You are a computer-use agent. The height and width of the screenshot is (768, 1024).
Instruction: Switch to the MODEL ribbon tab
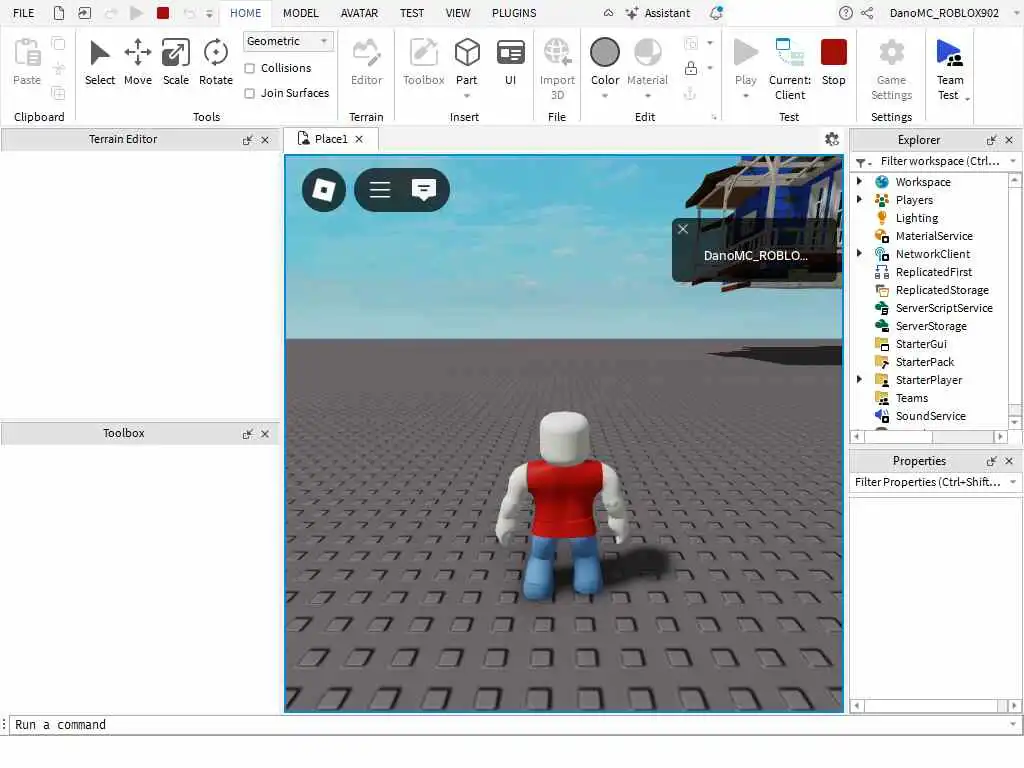coord(300,13)
